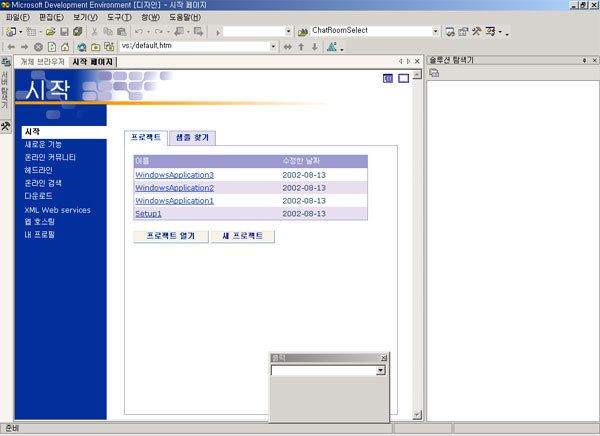Open Solution Explorer from the toolbar icon
This screenshot has height=436, width=600.
450,32
